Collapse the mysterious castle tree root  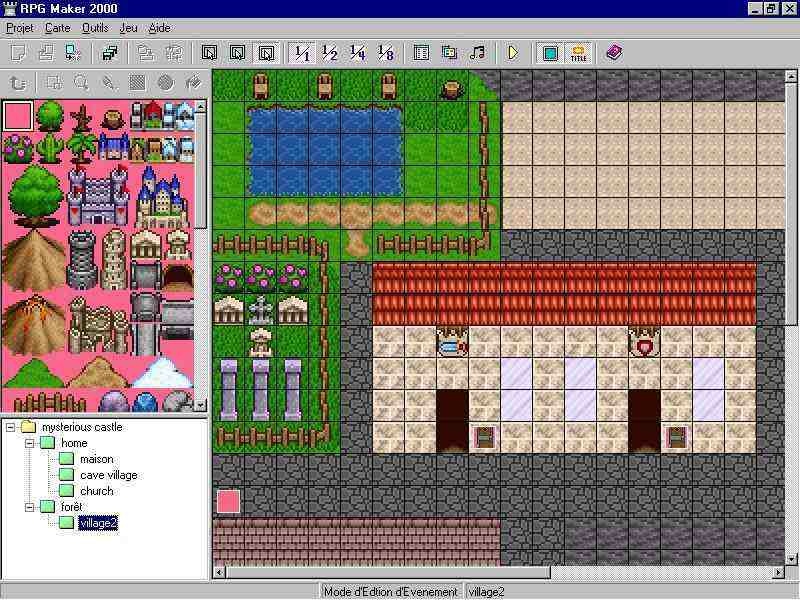click(11, 427)
